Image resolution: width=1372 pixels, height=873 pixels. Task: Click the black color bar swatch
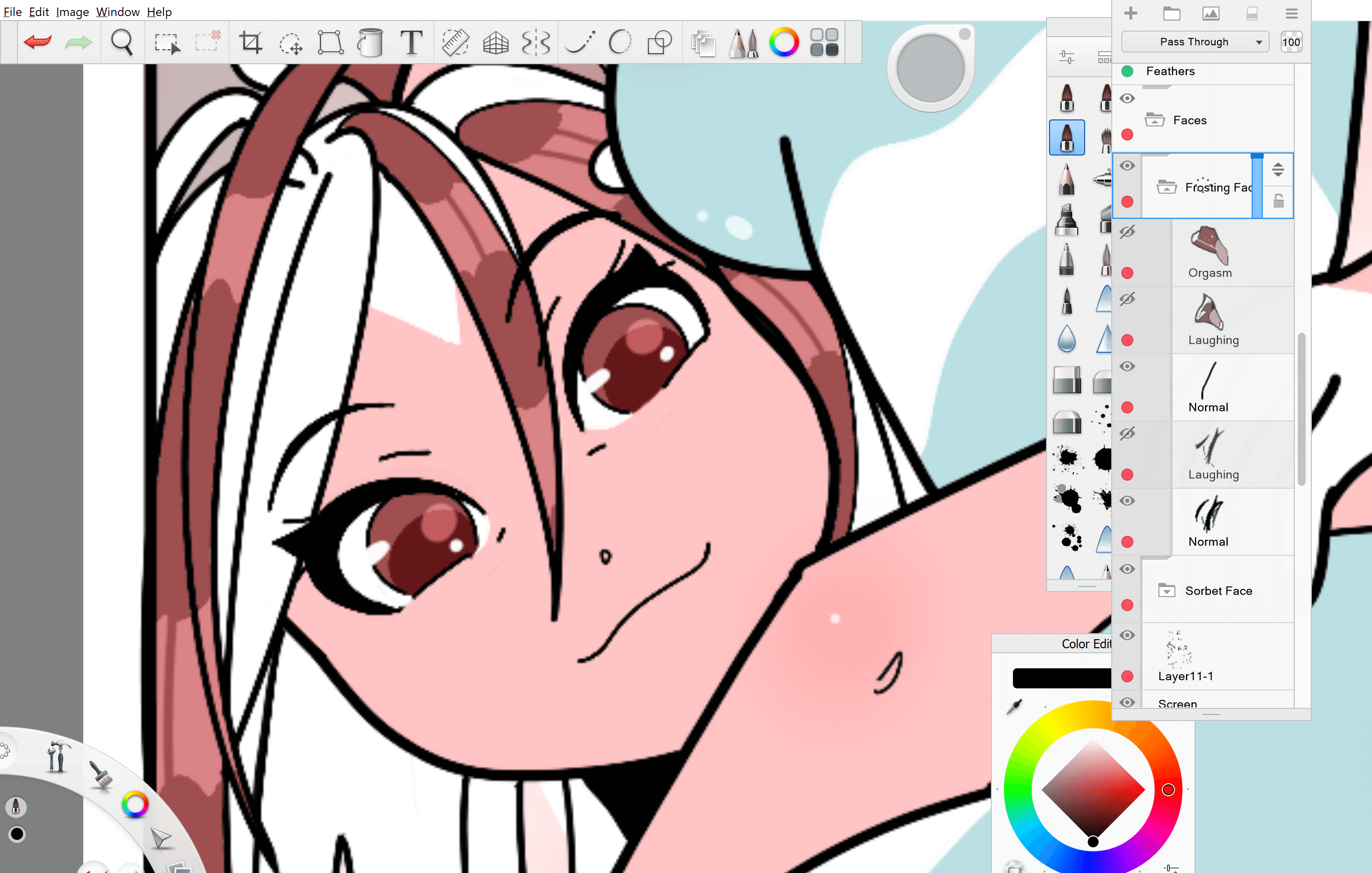coord(1062,678)
